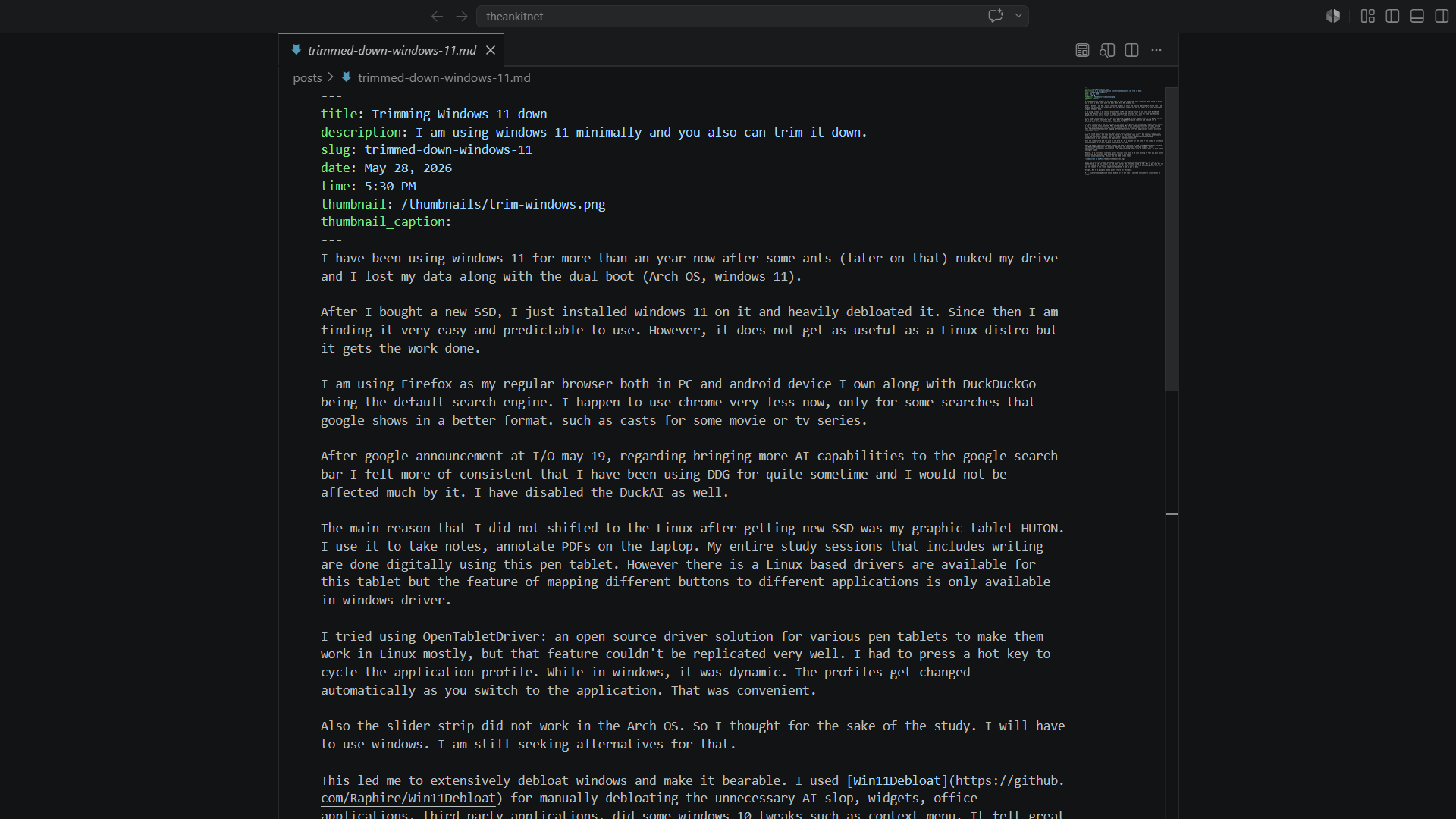Viewport: 1456px width, 819px height.
Task: Toggle the secondary side bar
Action: [x=1442, y=16]
